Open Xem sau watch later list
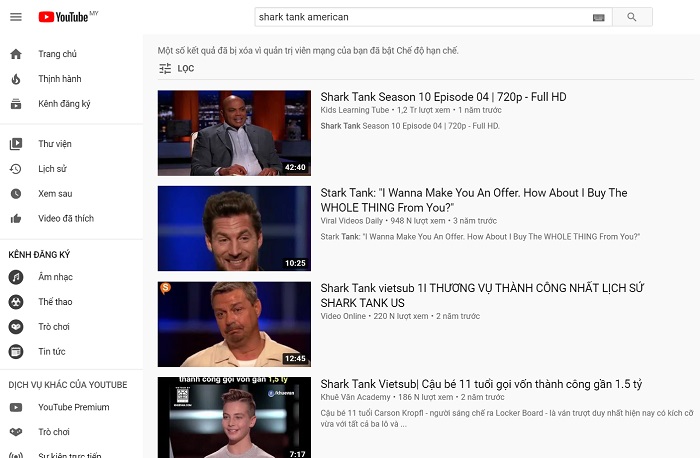Viewport: 700px width, 458px height. (55, 194)
